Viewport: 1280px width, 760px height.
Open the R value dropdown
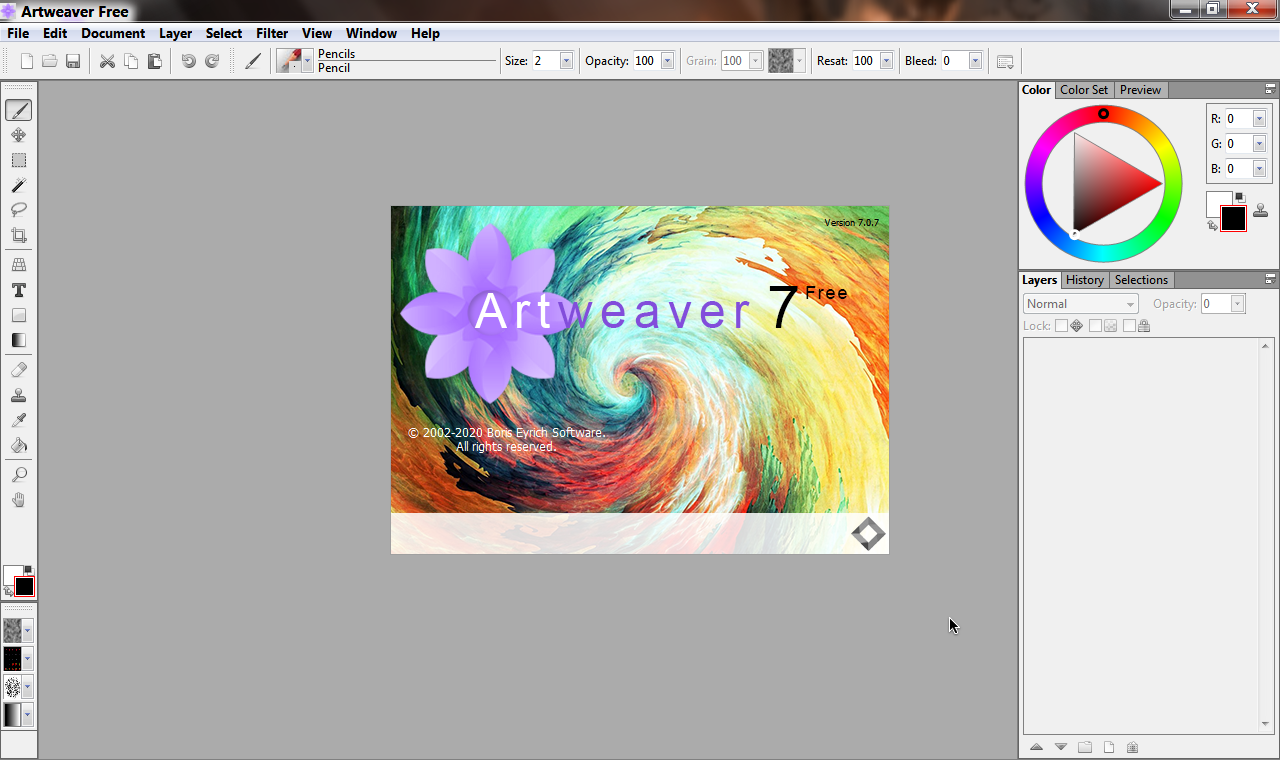pos(1259,119)
